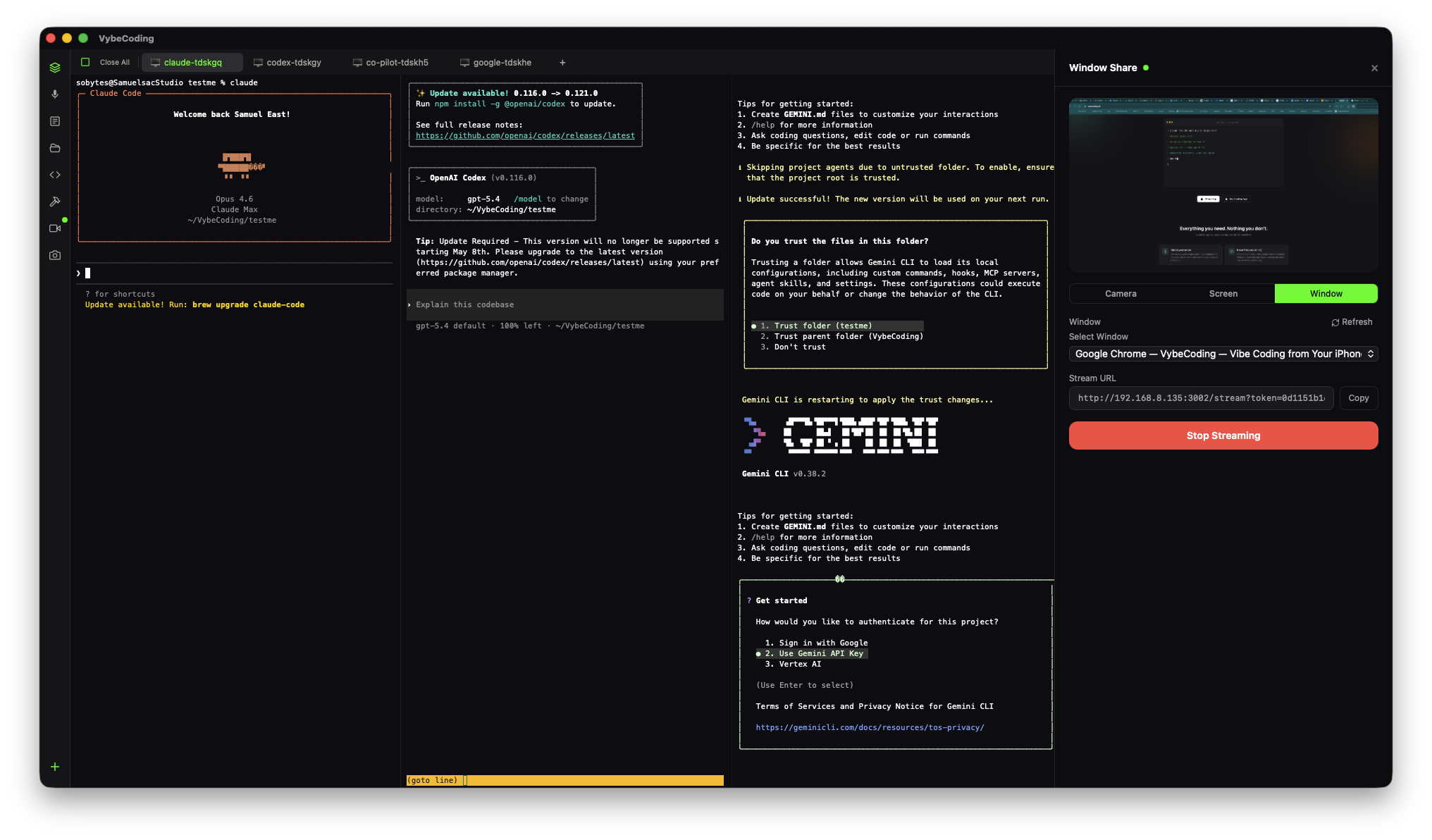
Task: Open the folder browser icon in sidebar
Action: pos(55,148)
